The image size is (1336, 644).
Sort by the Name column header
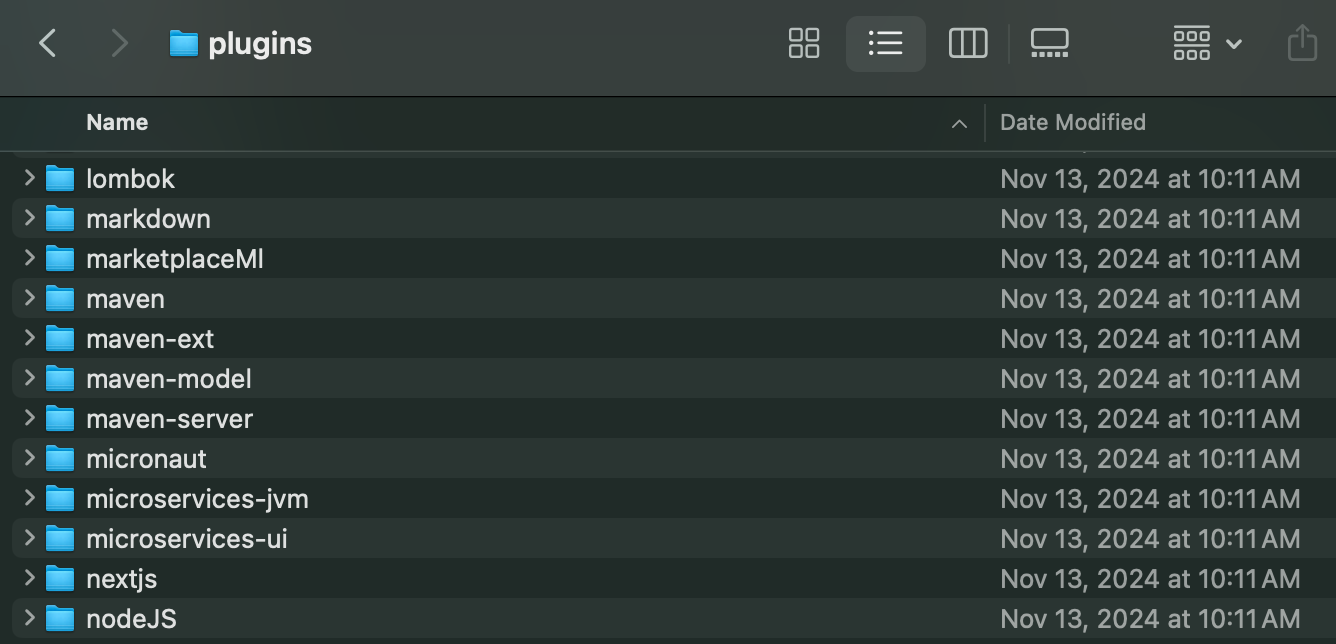[117, 122]
